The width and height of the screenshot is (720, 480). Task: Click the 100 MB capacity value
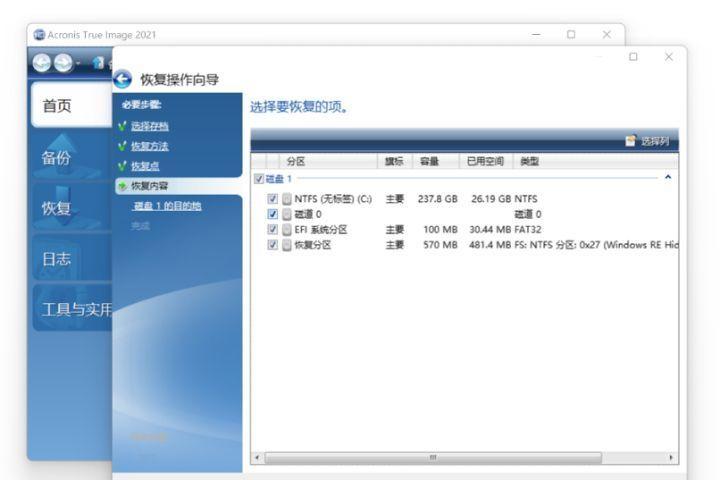[x=440, y=229]
